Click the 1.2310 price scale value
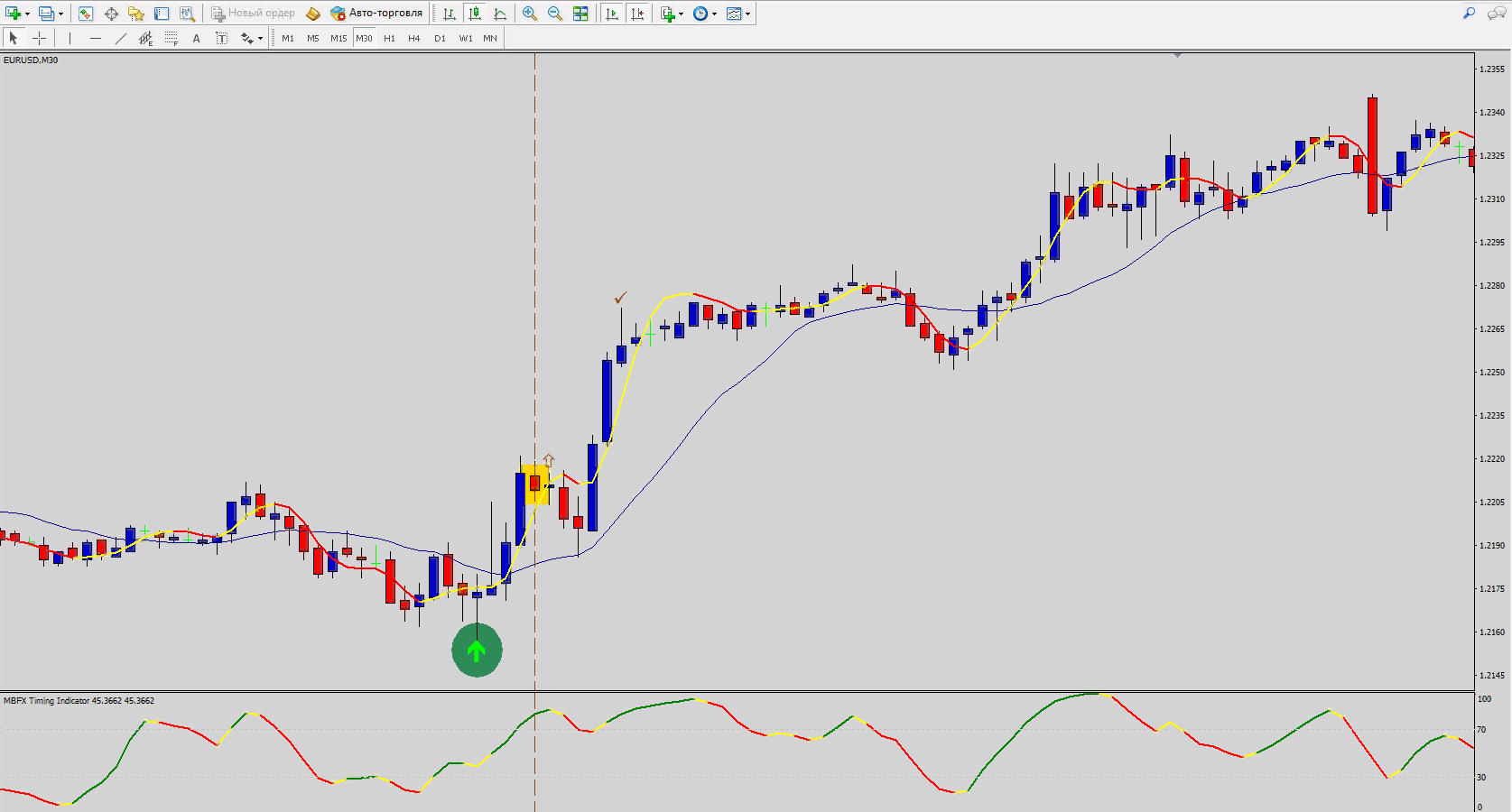This screenshot has width=1512, height=812. (x=1492, y=198)
